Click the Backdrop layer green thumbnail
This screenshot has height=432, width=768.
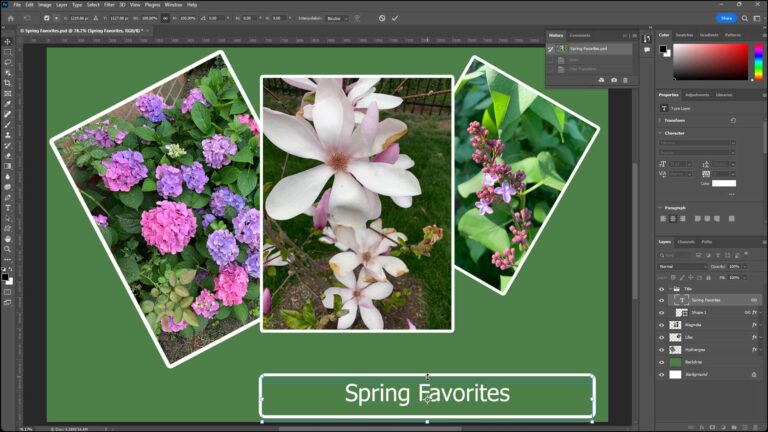click(675, 362)
